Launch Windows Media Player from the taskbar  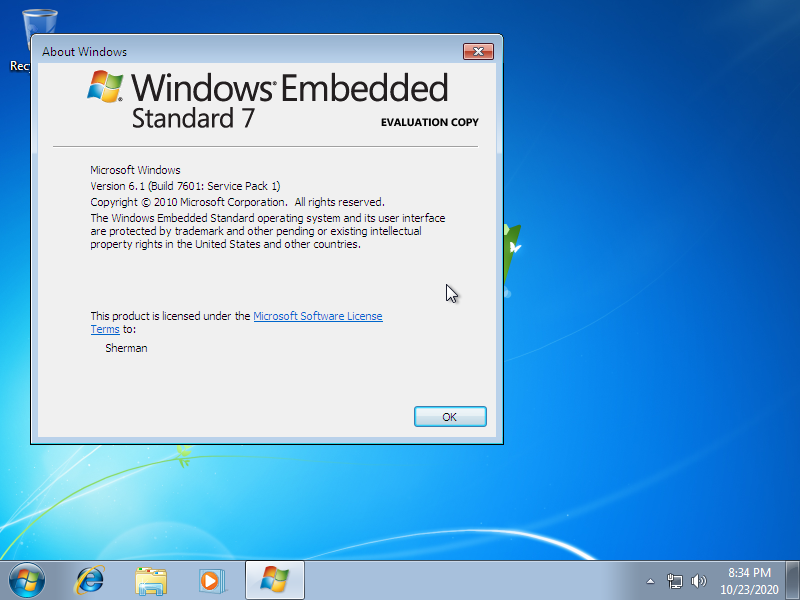point(212,580)
